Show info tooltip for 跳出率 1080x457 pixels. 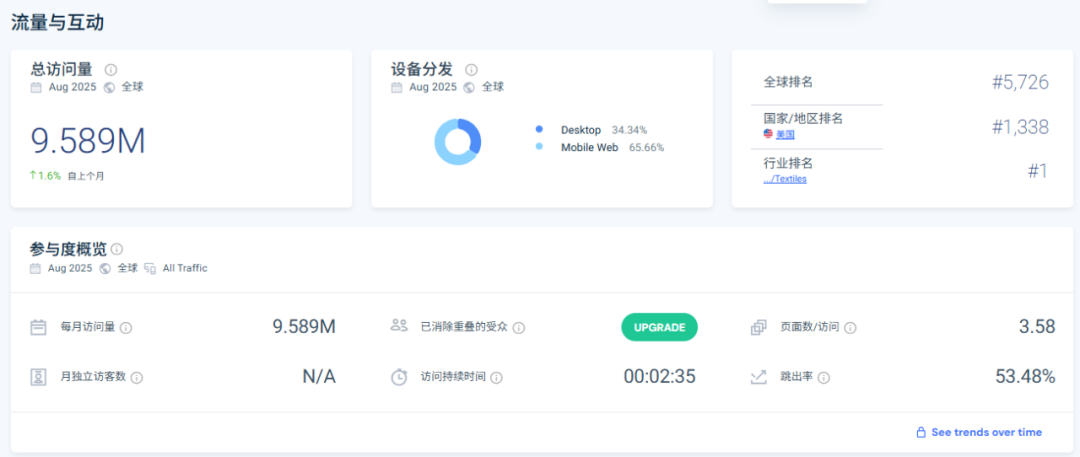click(x=824, y=377)
